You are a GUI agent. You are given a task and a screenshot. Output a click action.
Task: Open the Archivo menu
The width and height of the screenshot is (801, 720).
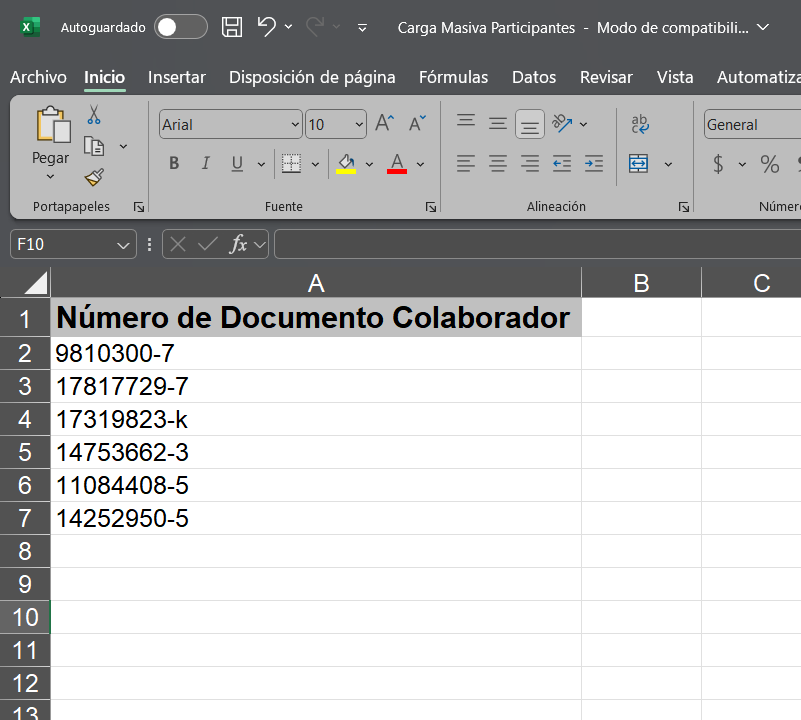point(38,77)
